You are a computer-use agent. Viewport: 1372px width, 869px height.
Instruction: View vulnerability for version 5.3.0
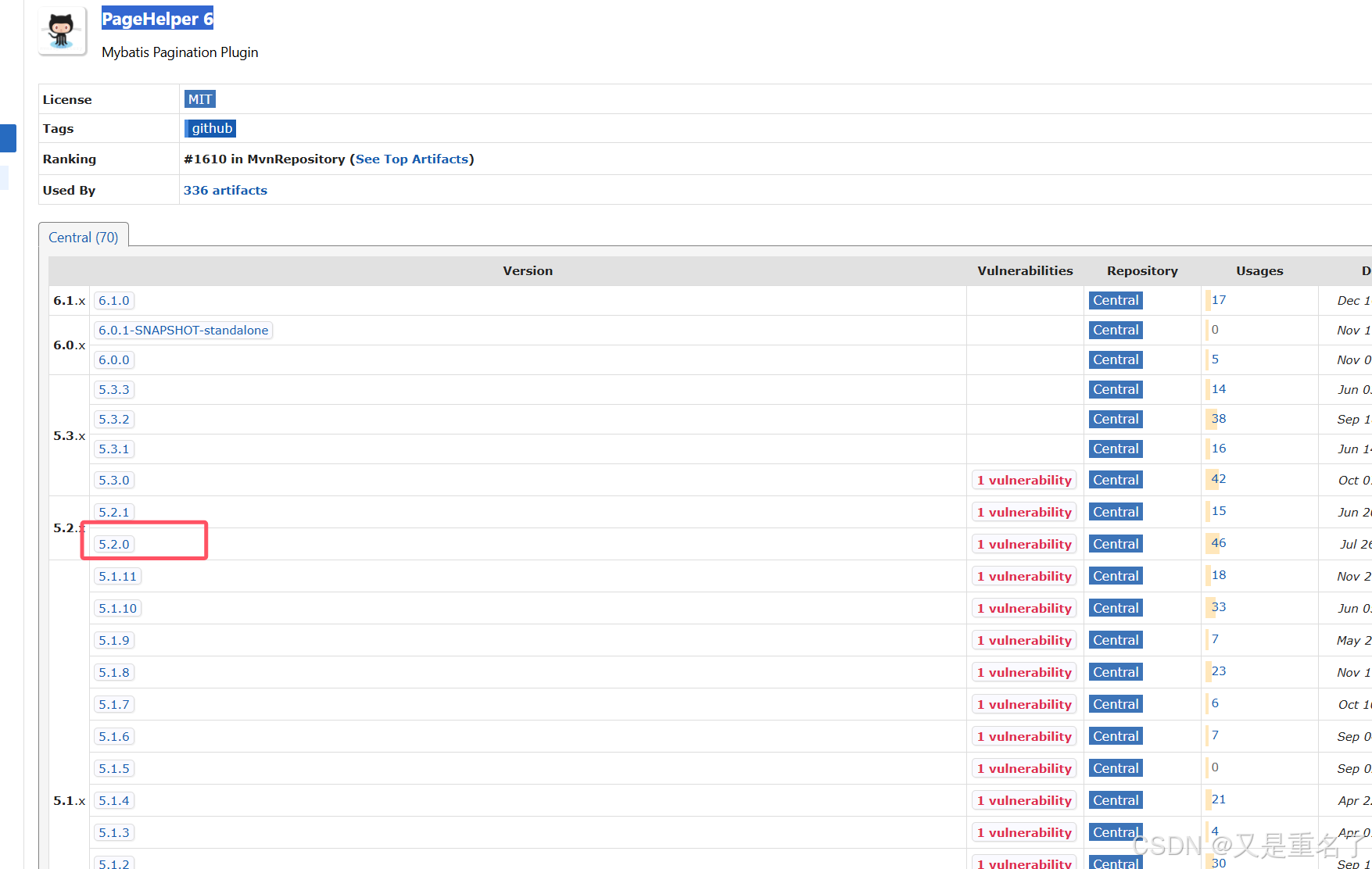[x=1024, y=480]
